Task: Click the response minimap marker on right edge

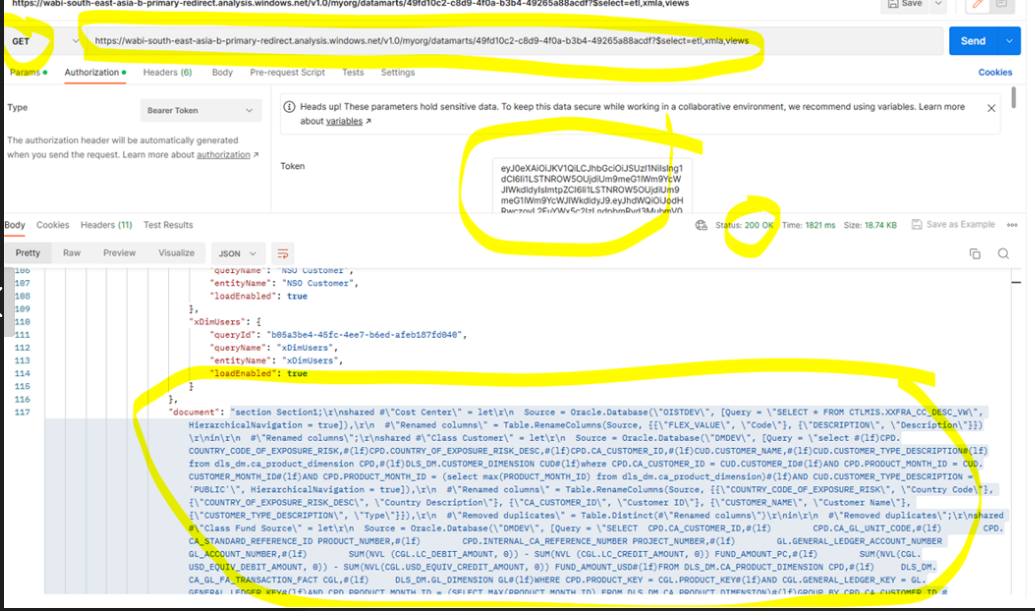Action: [x=1017, y=282]
